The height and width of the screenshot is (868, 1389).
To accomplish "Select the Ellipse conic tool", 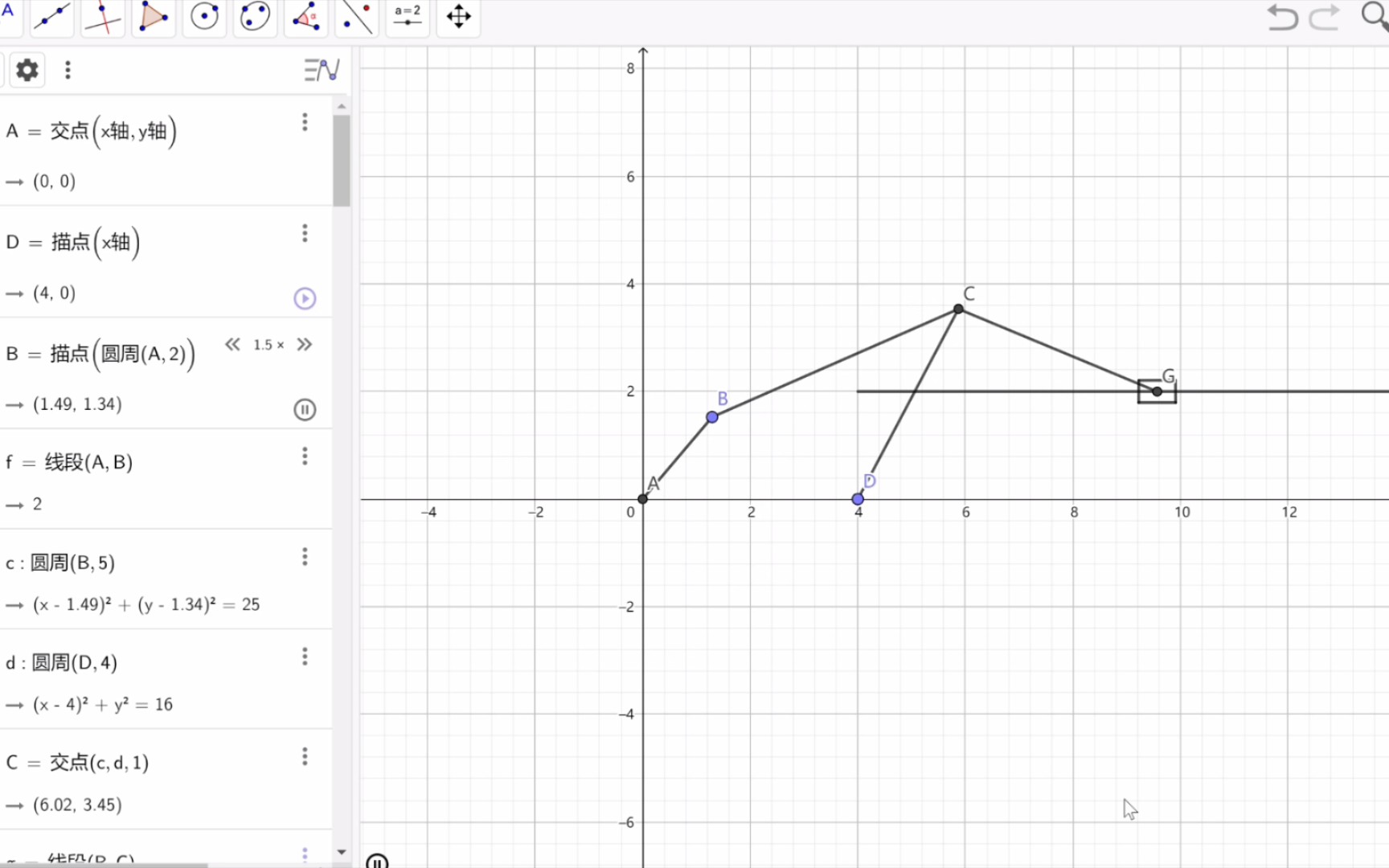I will pos(255,17).
